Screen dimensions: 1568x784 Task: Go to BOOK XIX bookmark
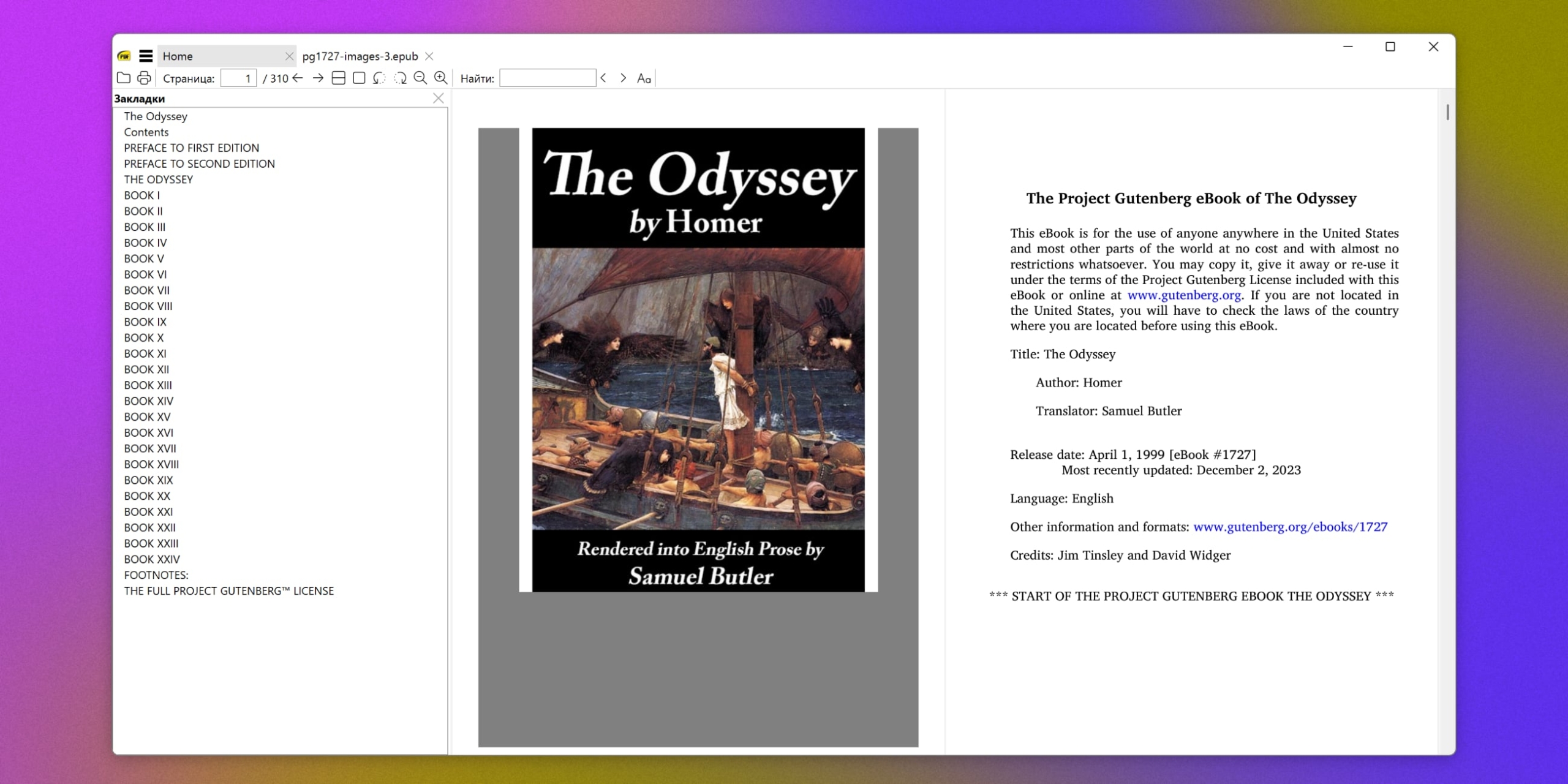[x=149, y=480]
